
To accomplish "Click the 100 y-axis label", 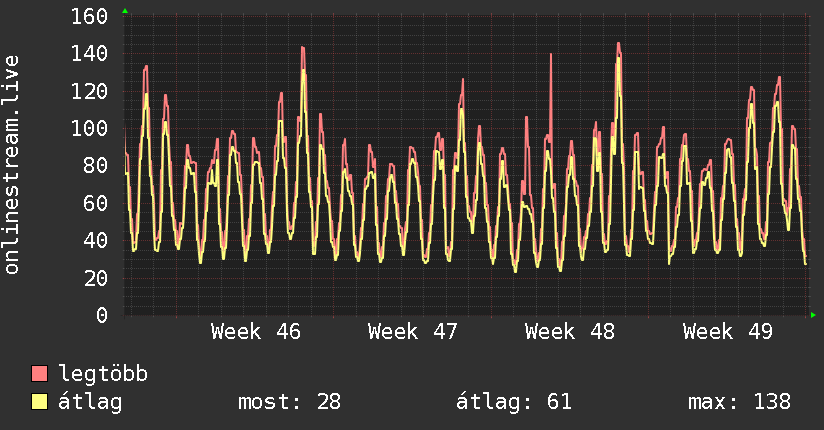I will point(89,128).
